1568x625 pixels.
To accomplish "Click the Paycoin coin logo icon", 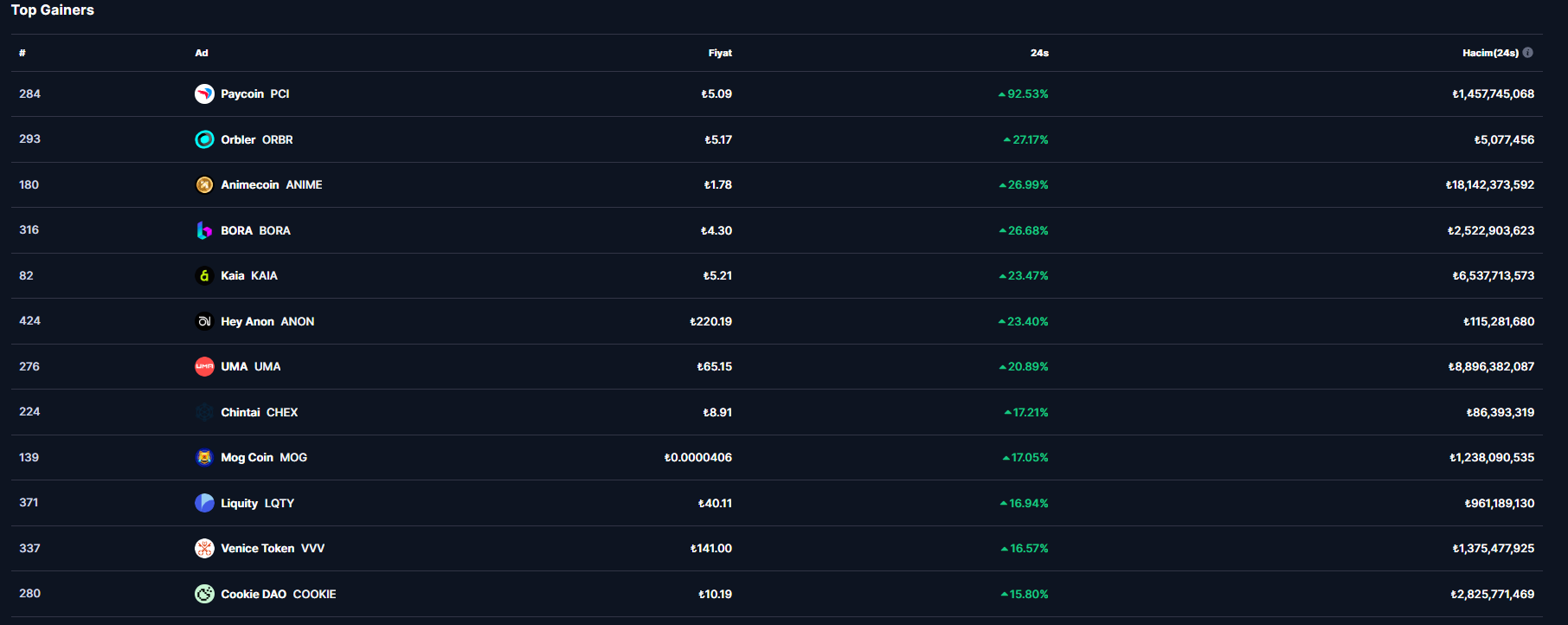I will point(204,93).
